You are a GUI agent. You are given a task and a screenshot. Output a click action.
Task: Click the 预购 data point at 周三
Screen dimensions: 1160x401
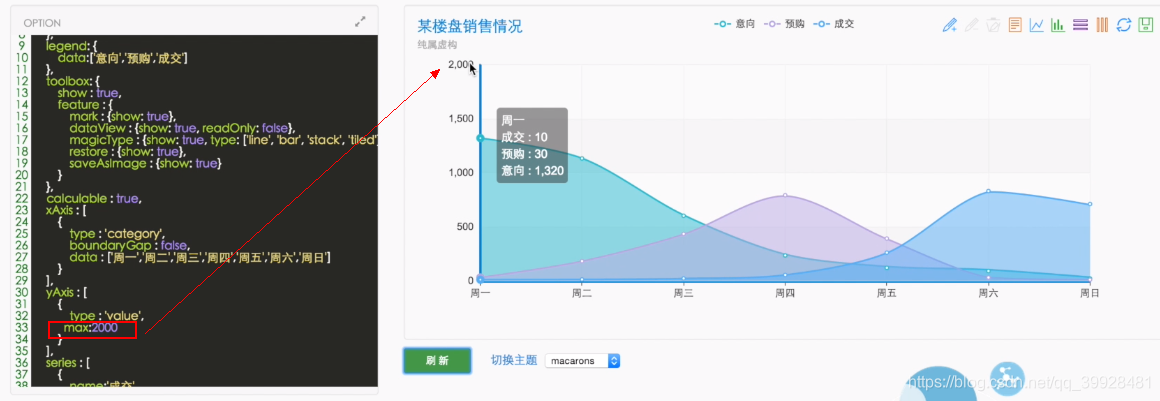pos(684,234)
